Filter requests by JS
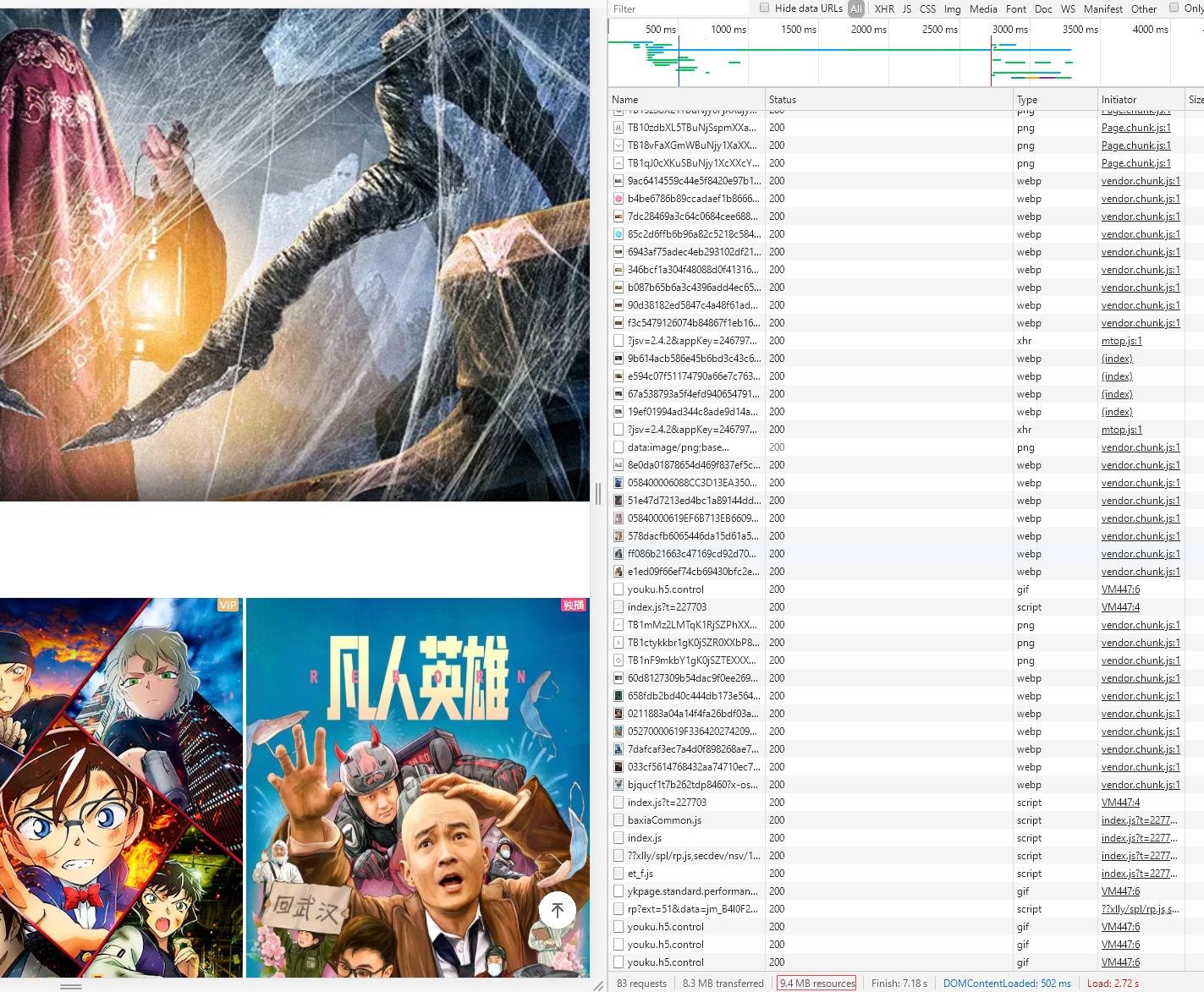1204x992 pixels. 907,8
